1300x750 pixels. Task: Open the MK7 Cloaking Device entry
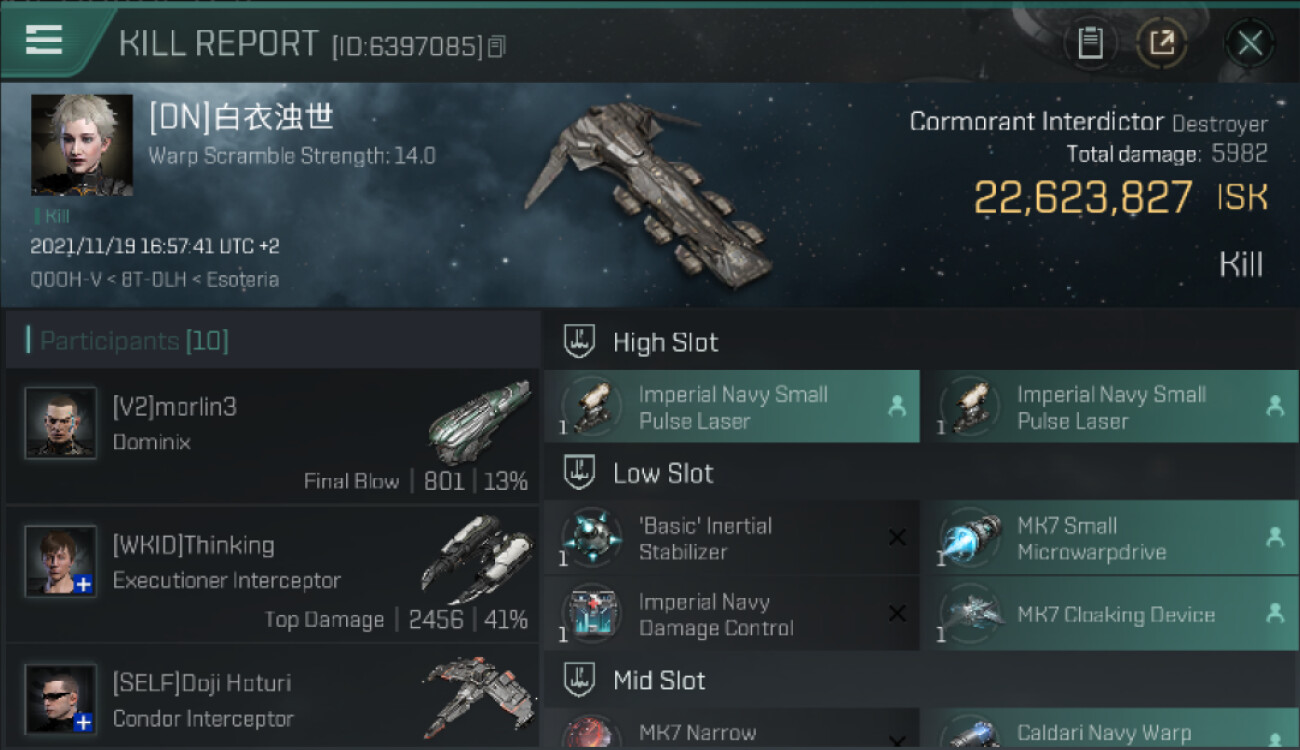click(1110, 614)
